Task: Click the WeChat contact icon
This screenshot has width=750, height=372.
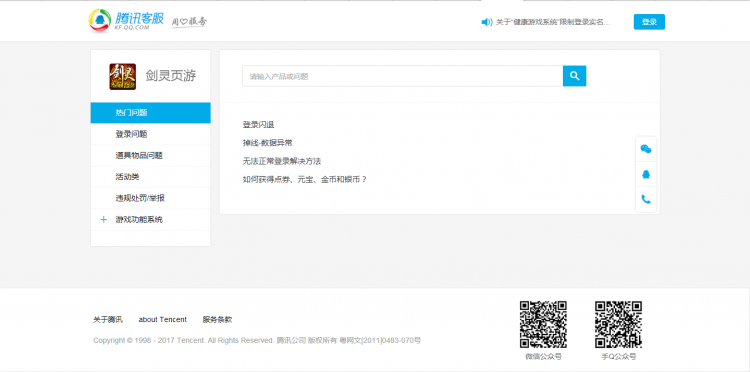Action: (646, 149)
